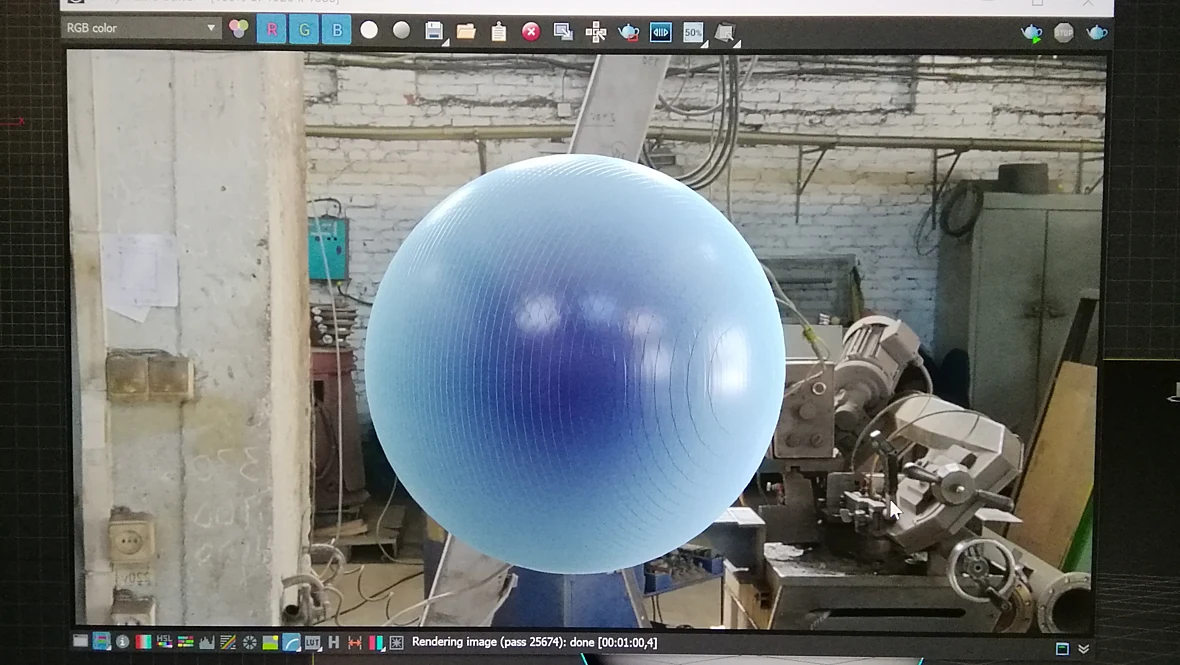Expand the 50% zoom dropdown
The height and width of the screenshot is (665, 1180).
693,32
